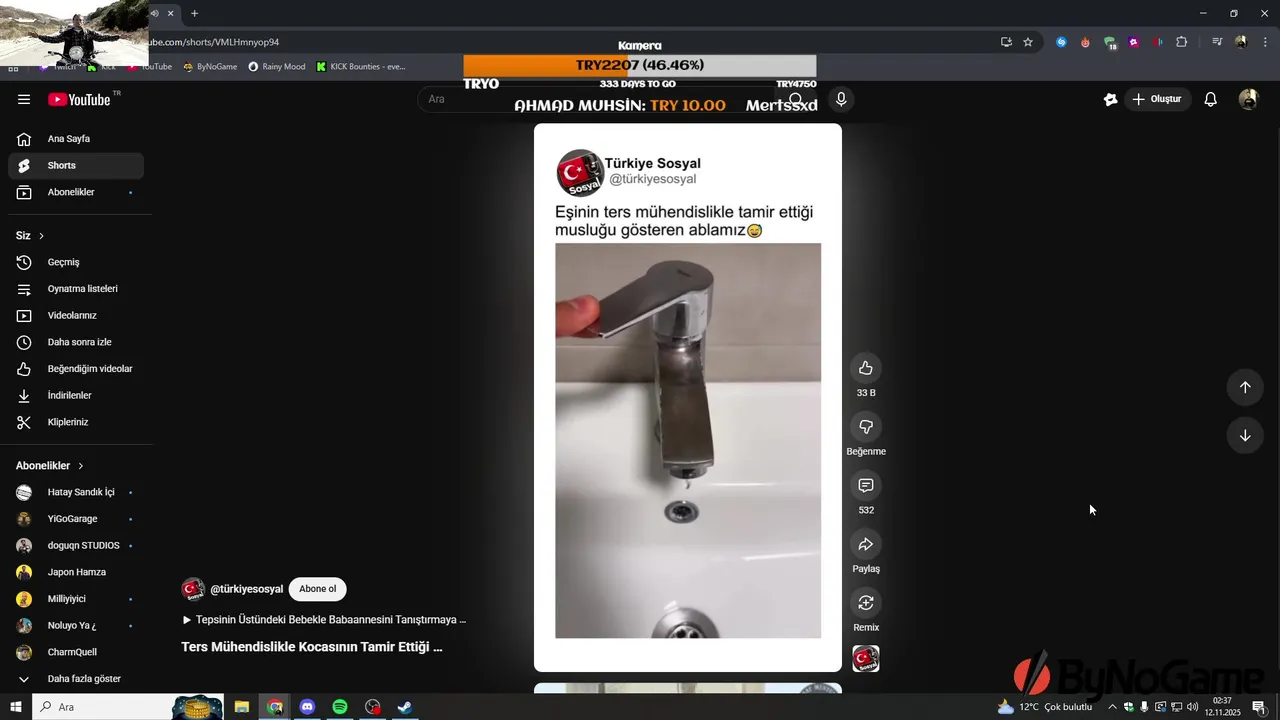Share the short with Paylaş icon
The image size is (1280, 720).
click(x=866, y=544)
